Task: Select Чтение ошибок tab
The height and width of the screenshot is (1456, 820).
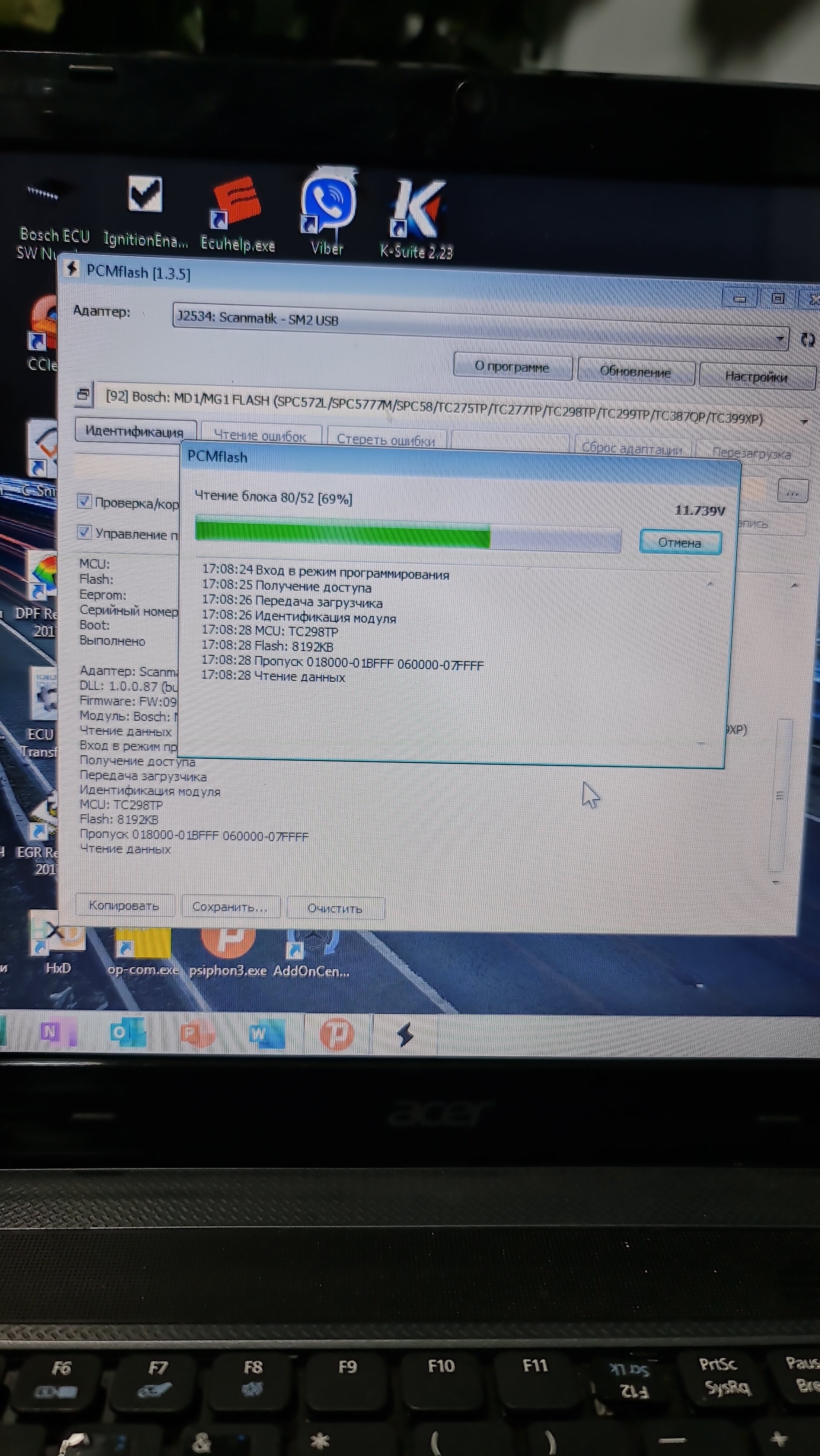Action: pos(260,436)
